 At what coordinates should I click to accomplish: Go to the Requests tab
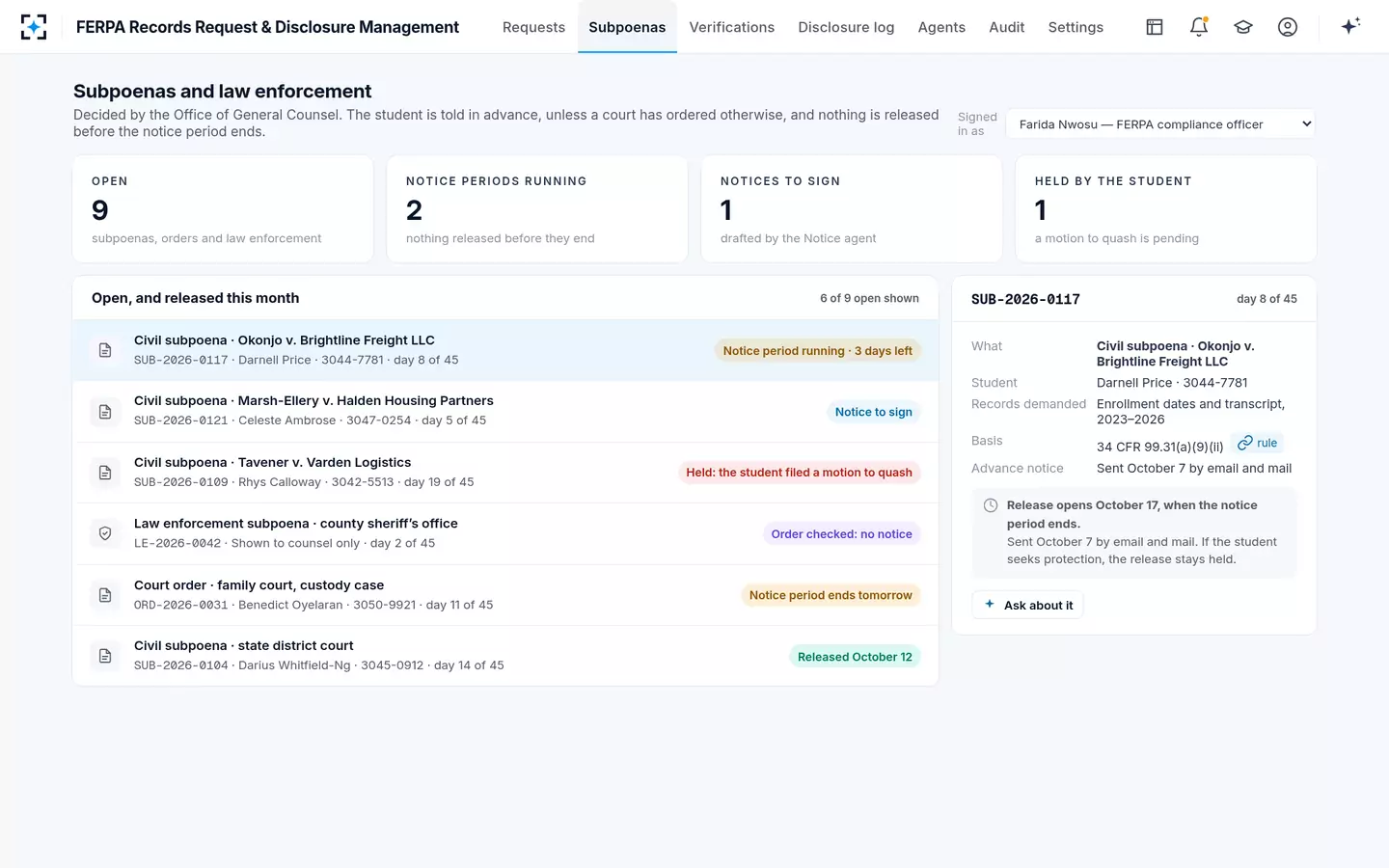pyautogui.click(x=533, y=27)
